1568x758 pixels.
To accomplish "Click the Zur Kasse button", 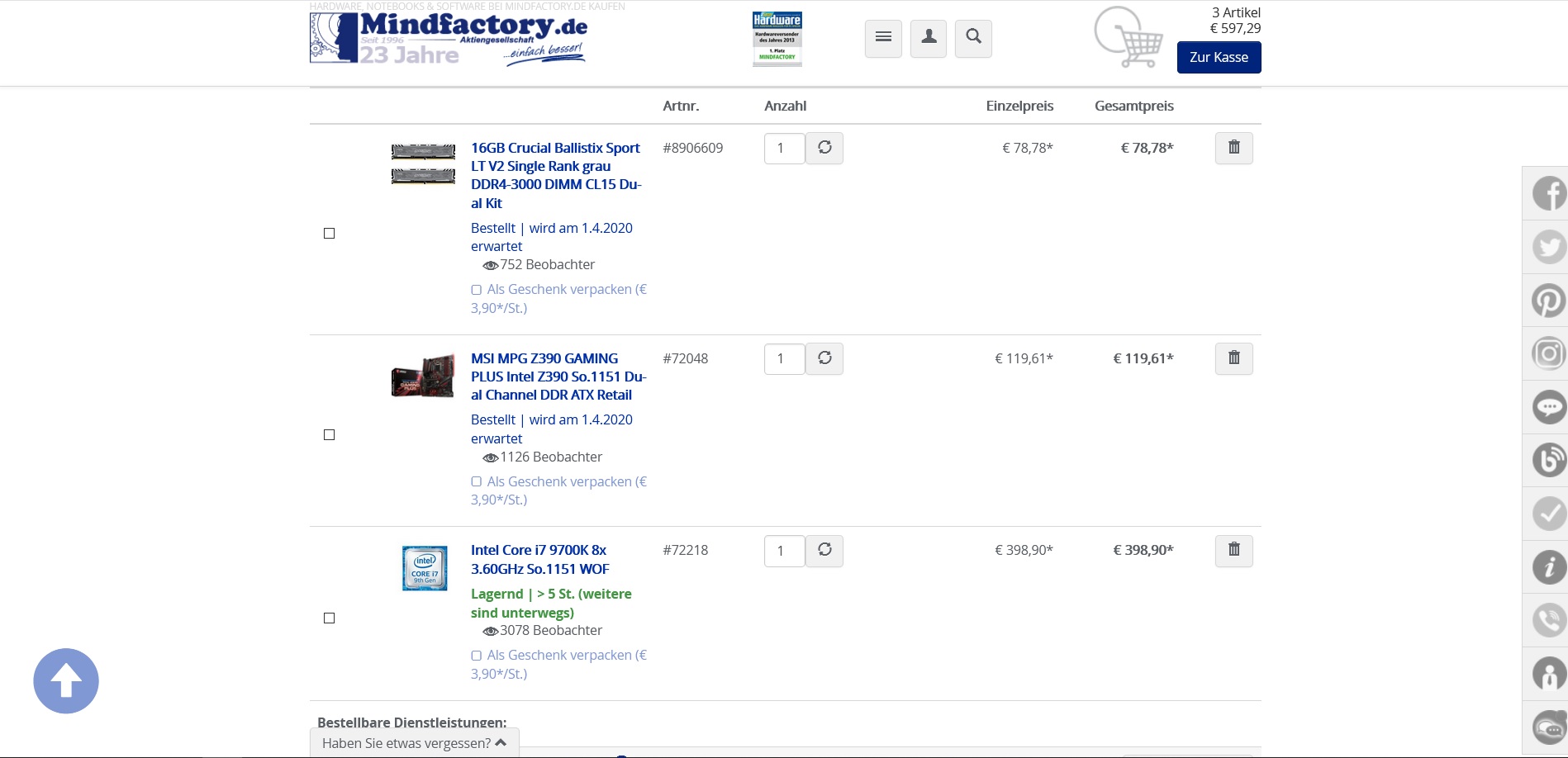I will (x=1219, y=57).
